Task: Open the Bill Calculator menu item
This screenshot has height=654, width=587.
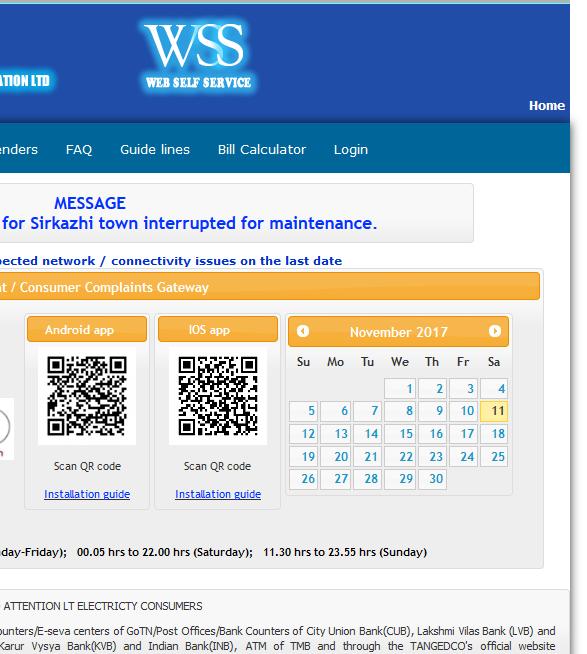Action: click(x=262, y=149)
